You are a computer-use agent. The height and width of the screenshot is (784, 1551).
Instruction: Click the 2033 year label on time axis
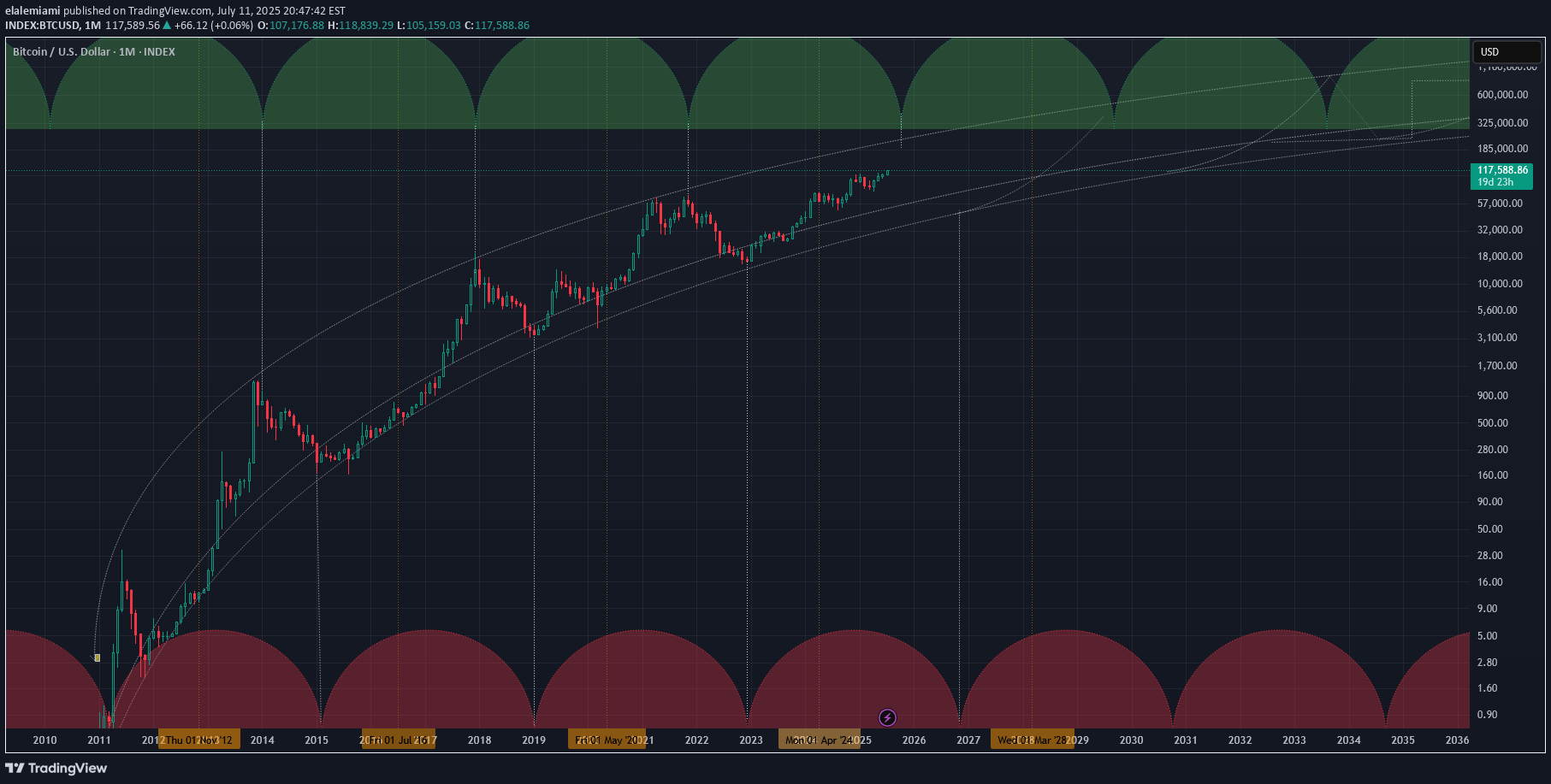[x=1294, y=740]
